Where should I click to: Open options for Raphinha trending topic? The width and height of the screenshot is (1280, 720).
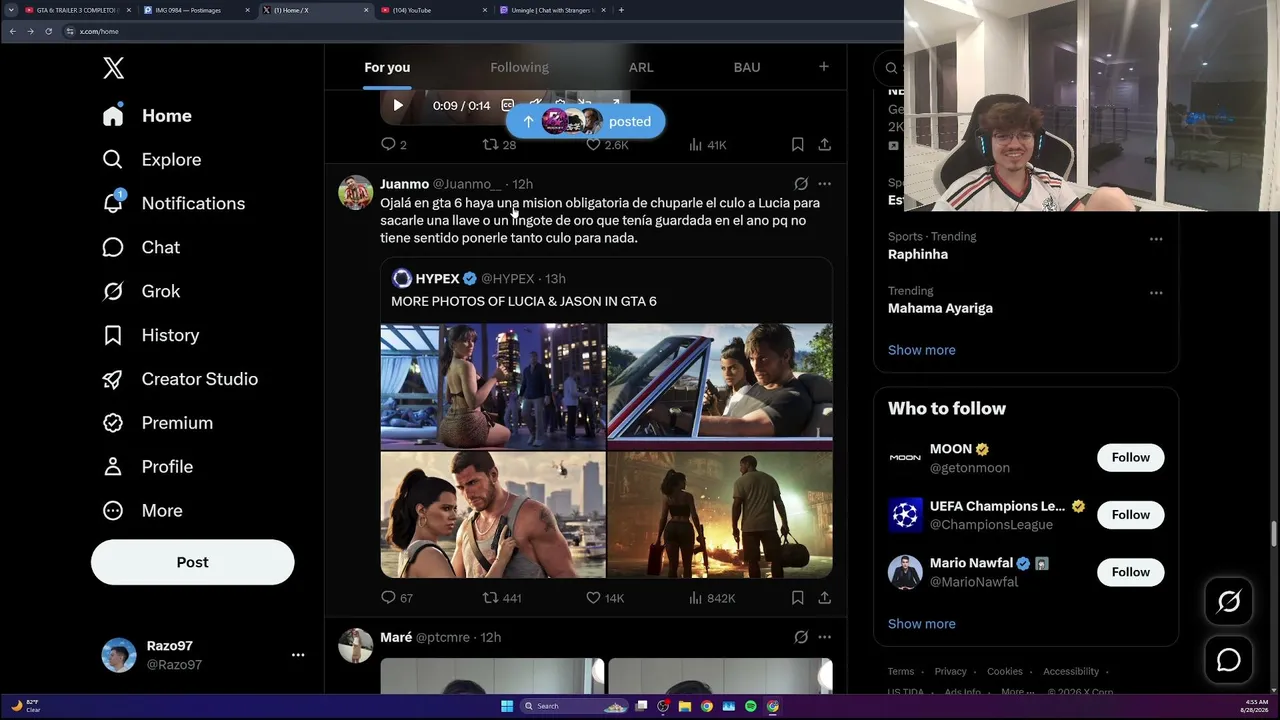[1156, 239]
